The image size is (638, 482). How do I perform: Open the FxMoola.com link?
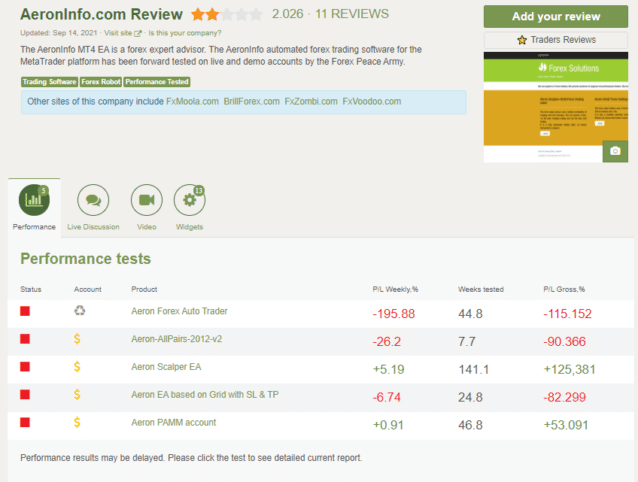(192, 101)
